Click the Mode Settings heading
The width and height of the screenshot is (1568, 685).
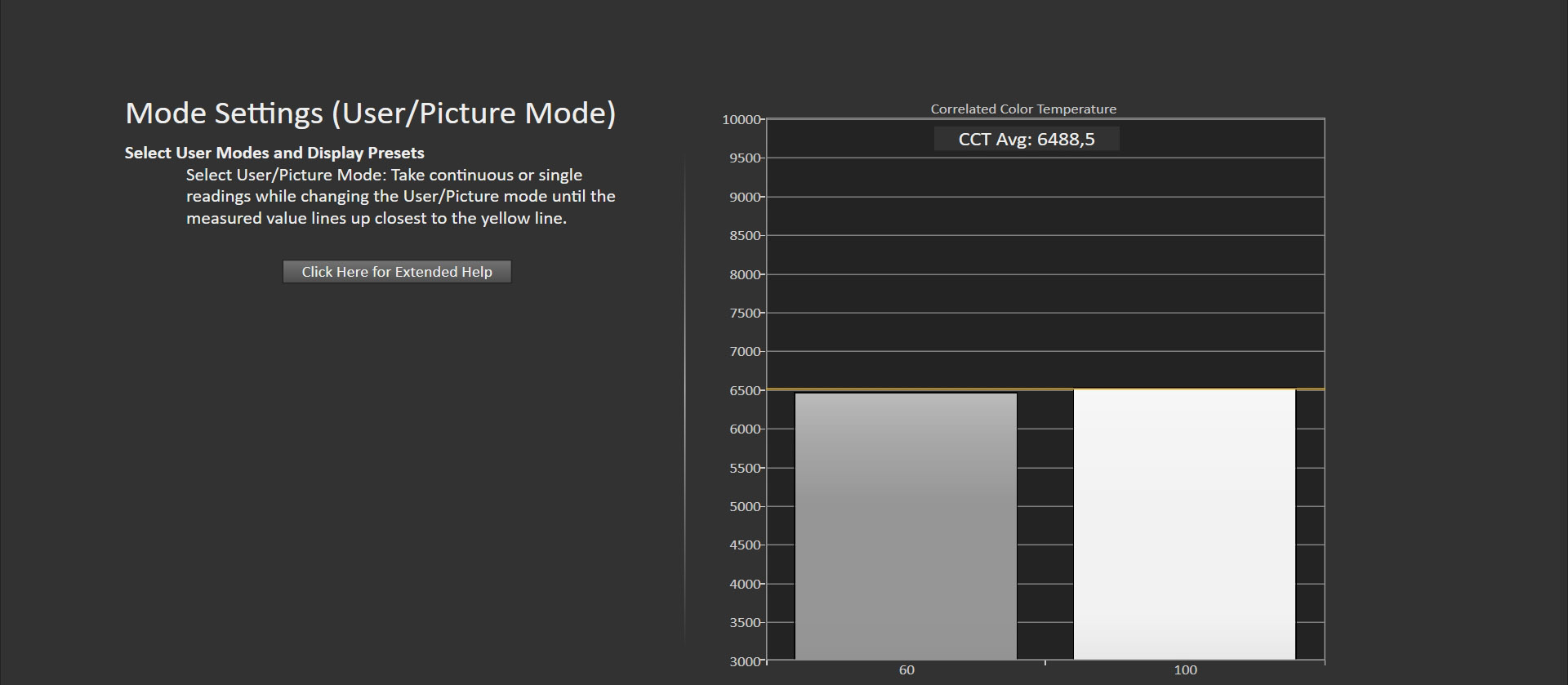(371, 113)
